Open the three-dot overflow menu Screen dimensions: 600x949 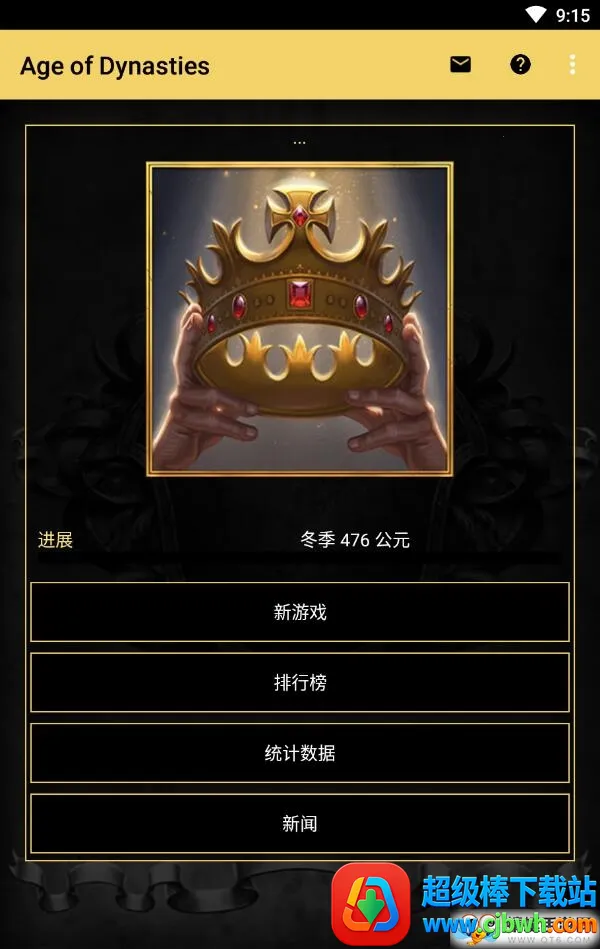(x=572, y=65)
